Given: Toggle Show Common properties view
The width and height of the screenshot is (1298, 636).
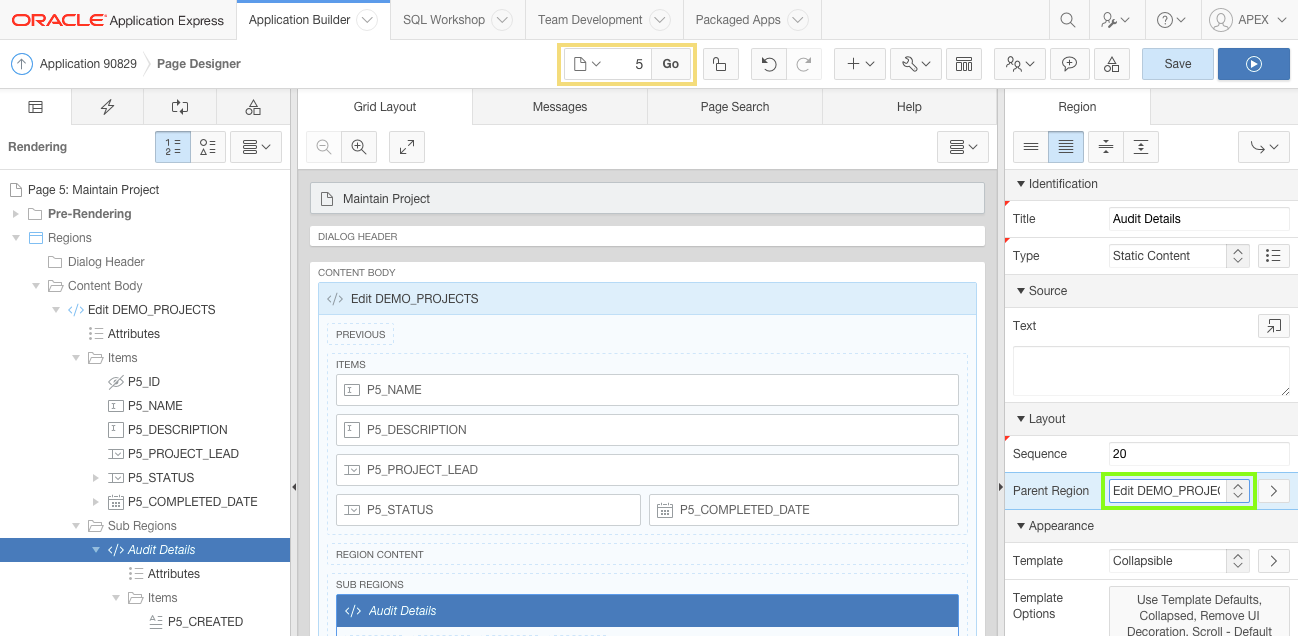Looking at the screenshot, I should click(1031, 147).
